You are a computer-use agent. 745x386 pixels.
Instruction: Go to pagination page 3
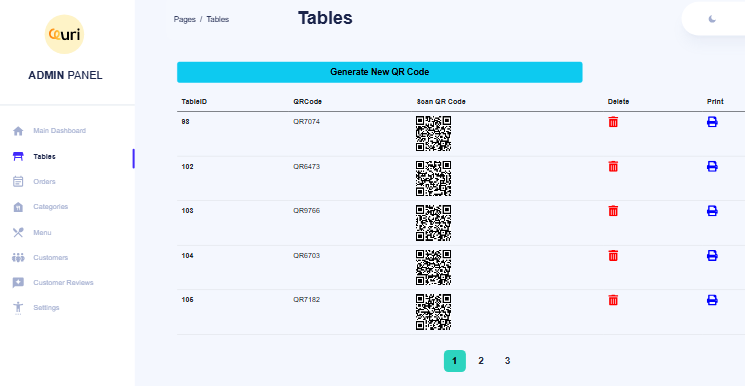(x=507, y=361)
